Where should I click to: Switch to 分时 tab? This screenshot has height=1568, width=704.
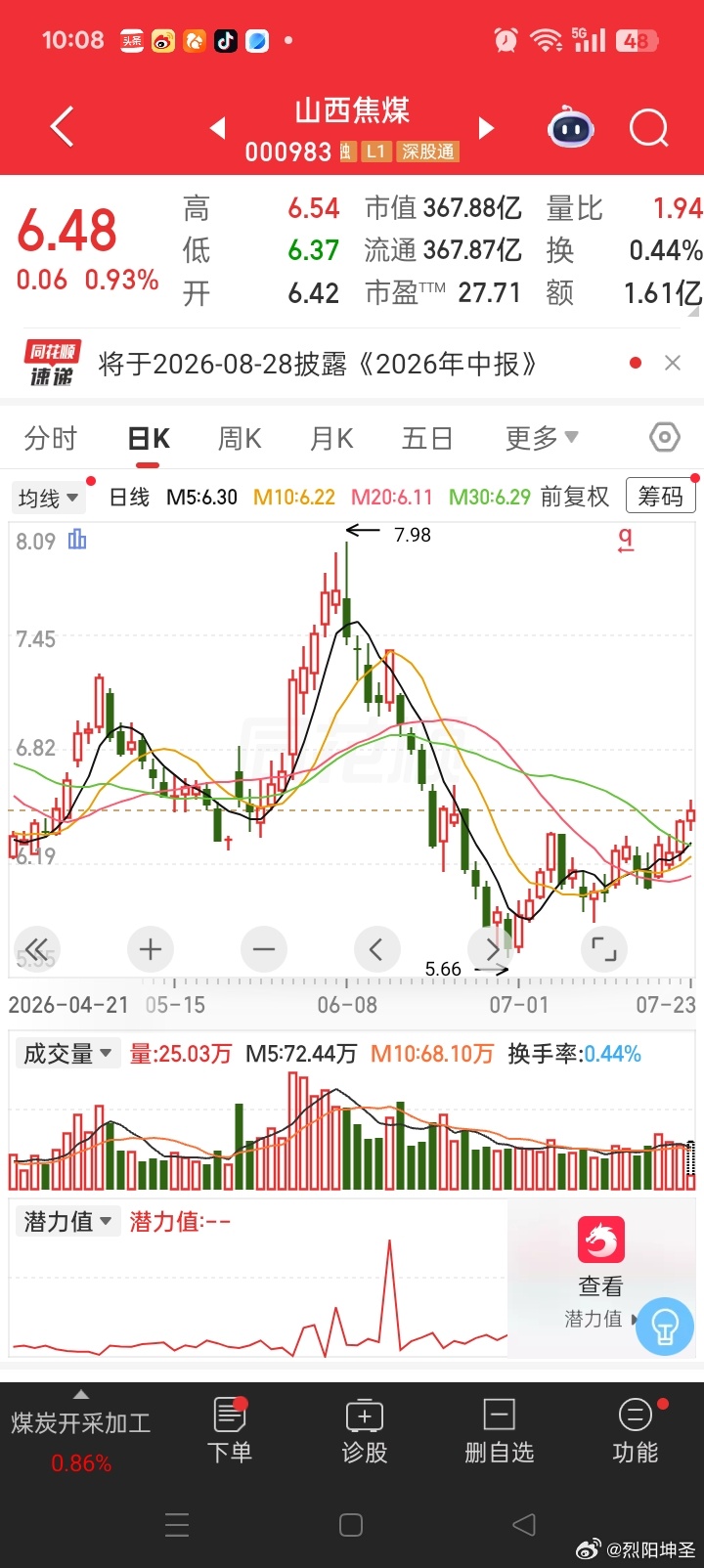coord(51,438)
